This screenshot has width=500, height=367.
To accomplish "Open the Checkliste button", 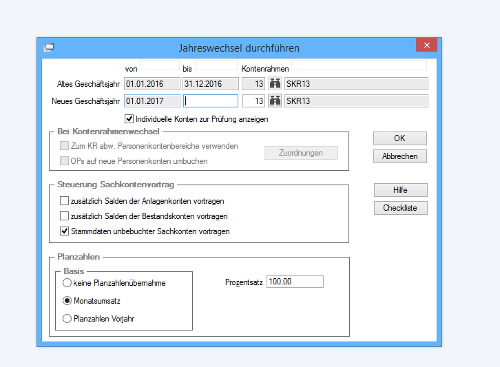I will click(400, 208).
